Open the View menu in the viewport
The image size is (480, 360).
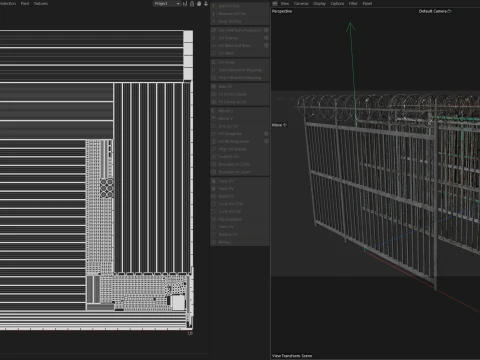[285, 3]
